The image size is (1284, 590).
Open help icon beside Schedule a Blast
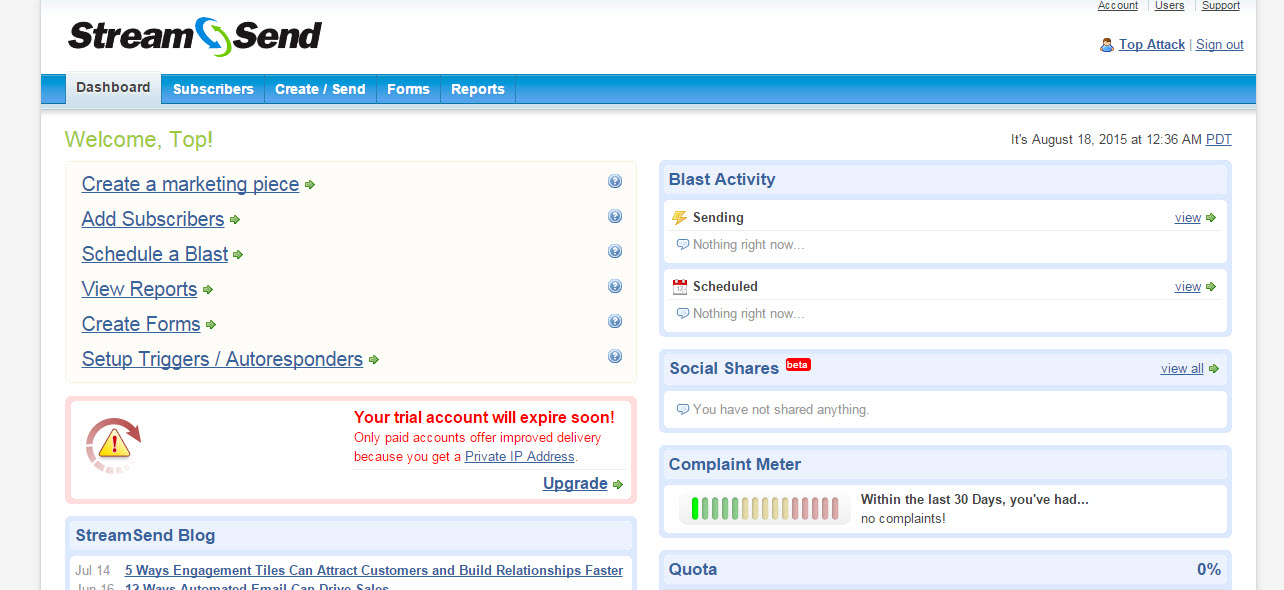pos(615,252)
